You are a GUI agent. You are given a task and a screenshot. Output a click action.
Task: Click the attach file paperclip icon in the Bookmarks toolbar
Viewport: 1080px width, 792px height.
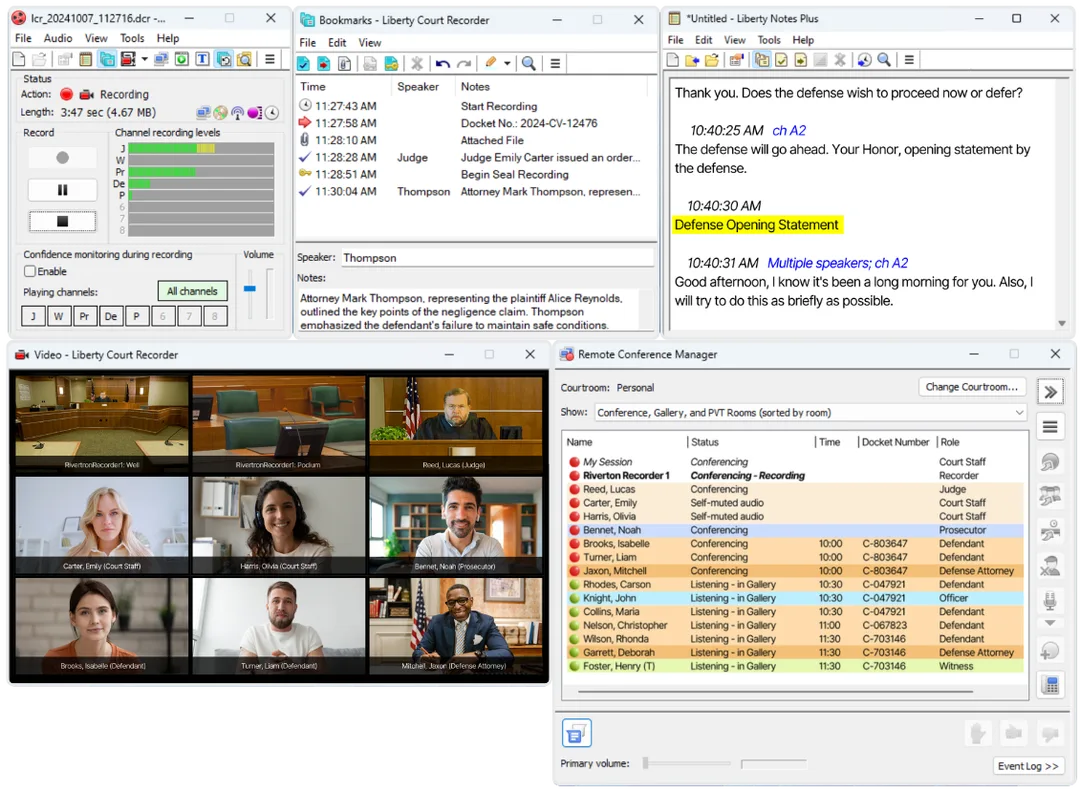coord(345,64)
